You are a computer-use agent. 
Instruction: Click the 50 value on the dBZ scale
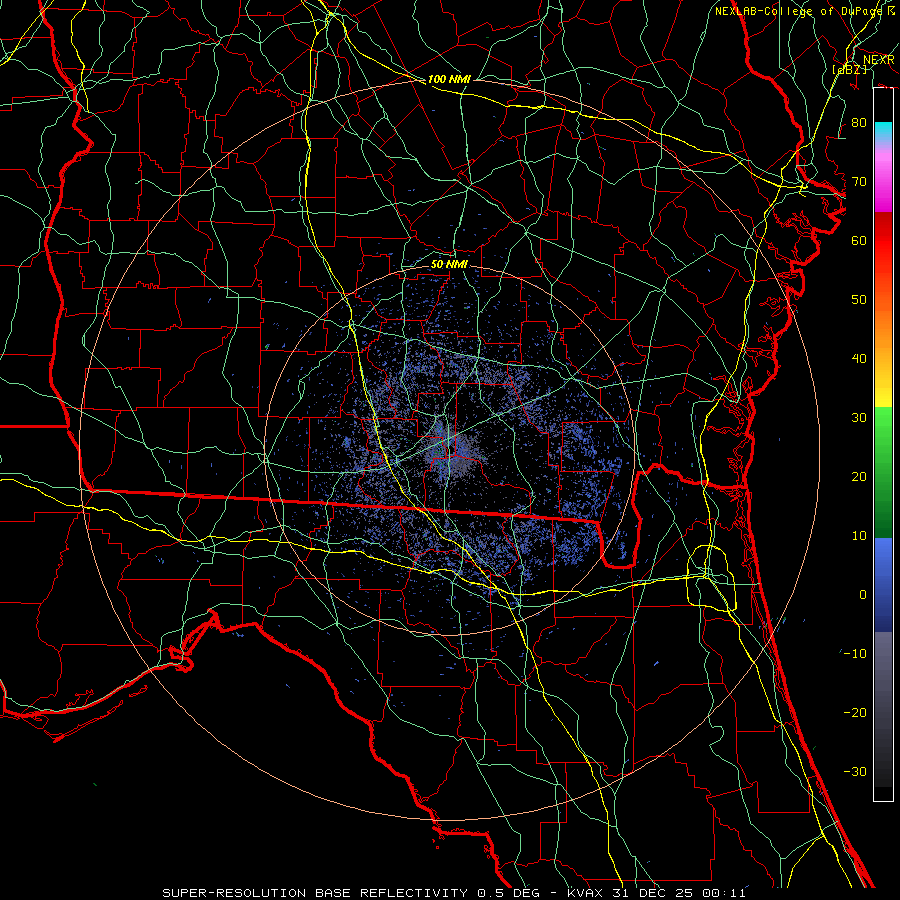pos(859,300)
